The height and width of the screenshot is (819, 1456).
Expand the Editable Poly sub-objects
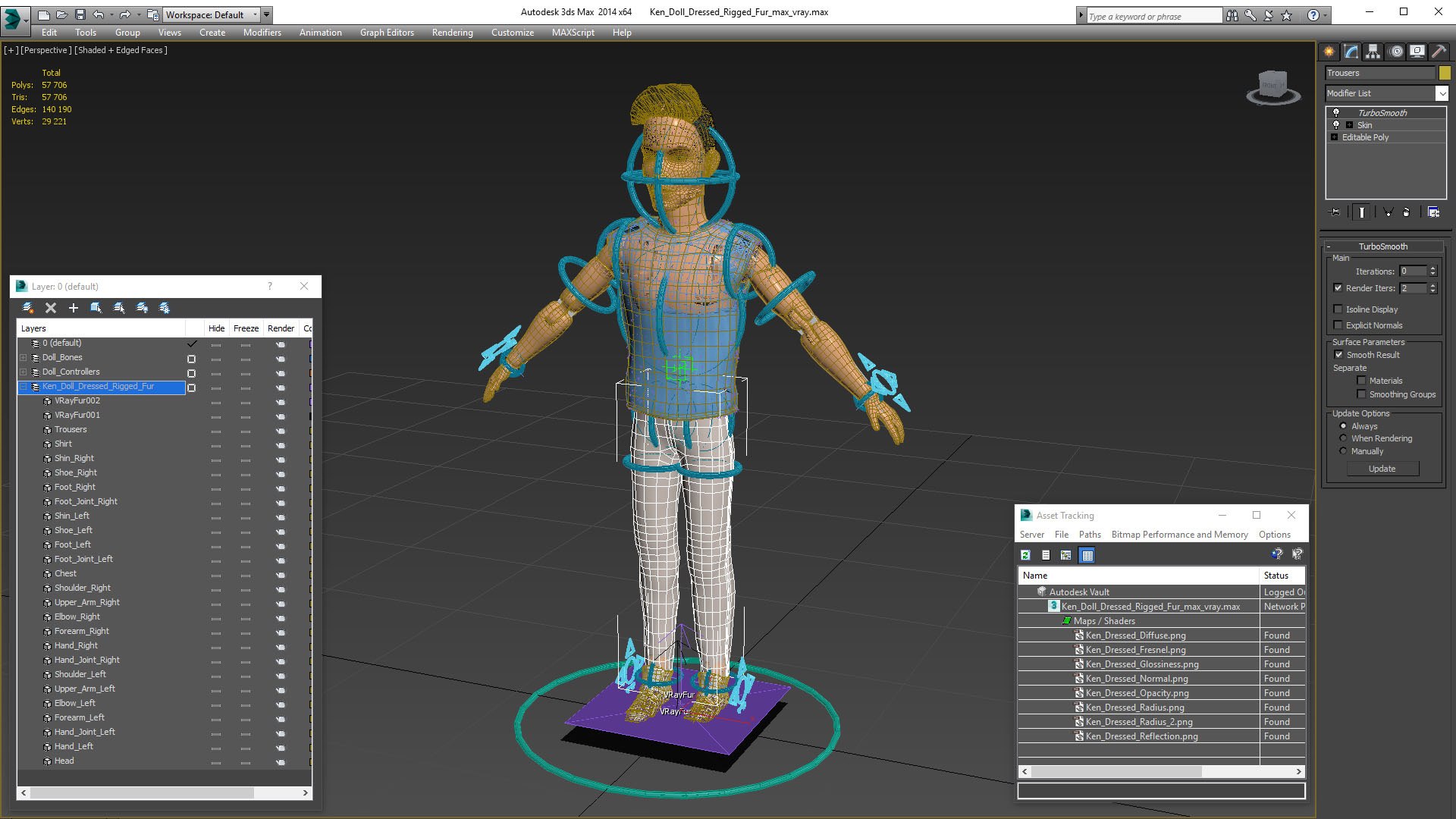tap(1334, 137)
